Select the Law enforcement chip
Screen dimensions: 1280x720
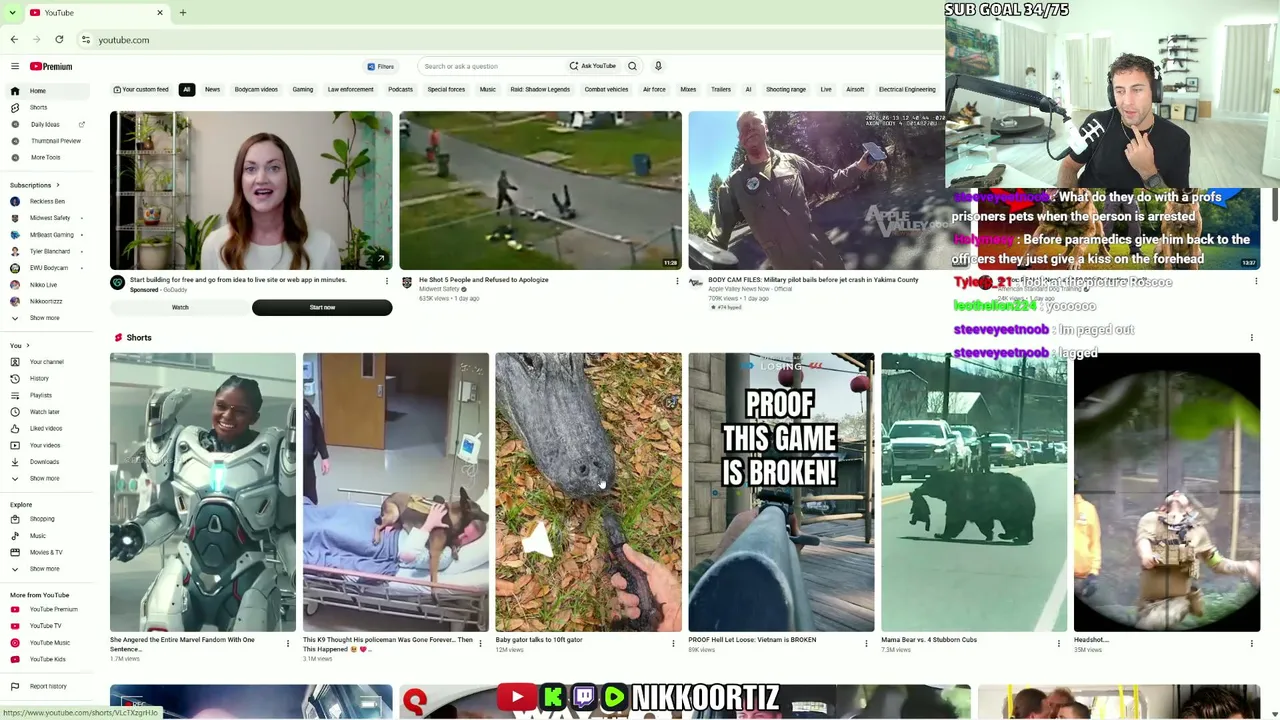pos(350,90)
